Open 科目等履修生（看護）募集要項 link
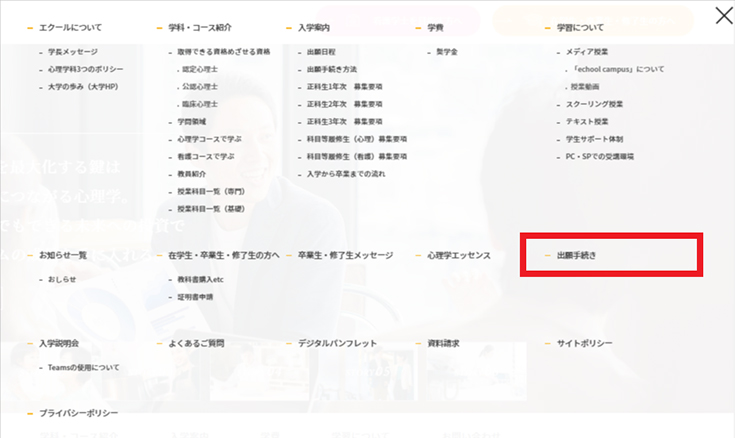 [357, 156]
